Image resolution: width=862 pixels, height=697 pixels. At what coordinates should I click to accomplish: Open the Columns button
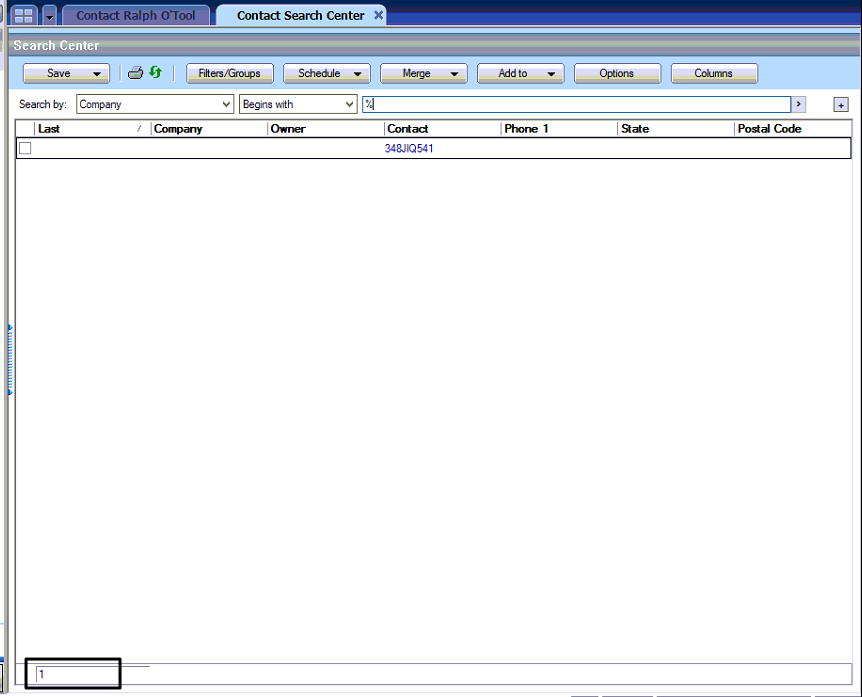pos(713,74)
